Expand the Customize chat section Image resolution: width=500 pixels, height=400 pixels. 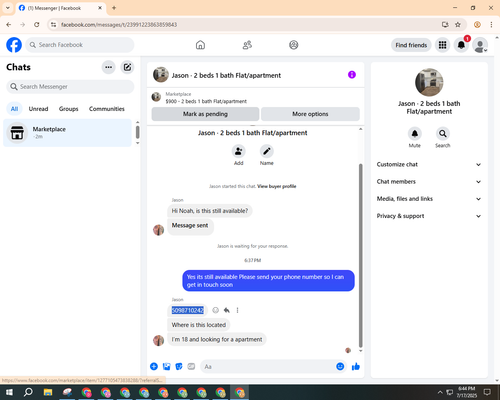point(429,164)
